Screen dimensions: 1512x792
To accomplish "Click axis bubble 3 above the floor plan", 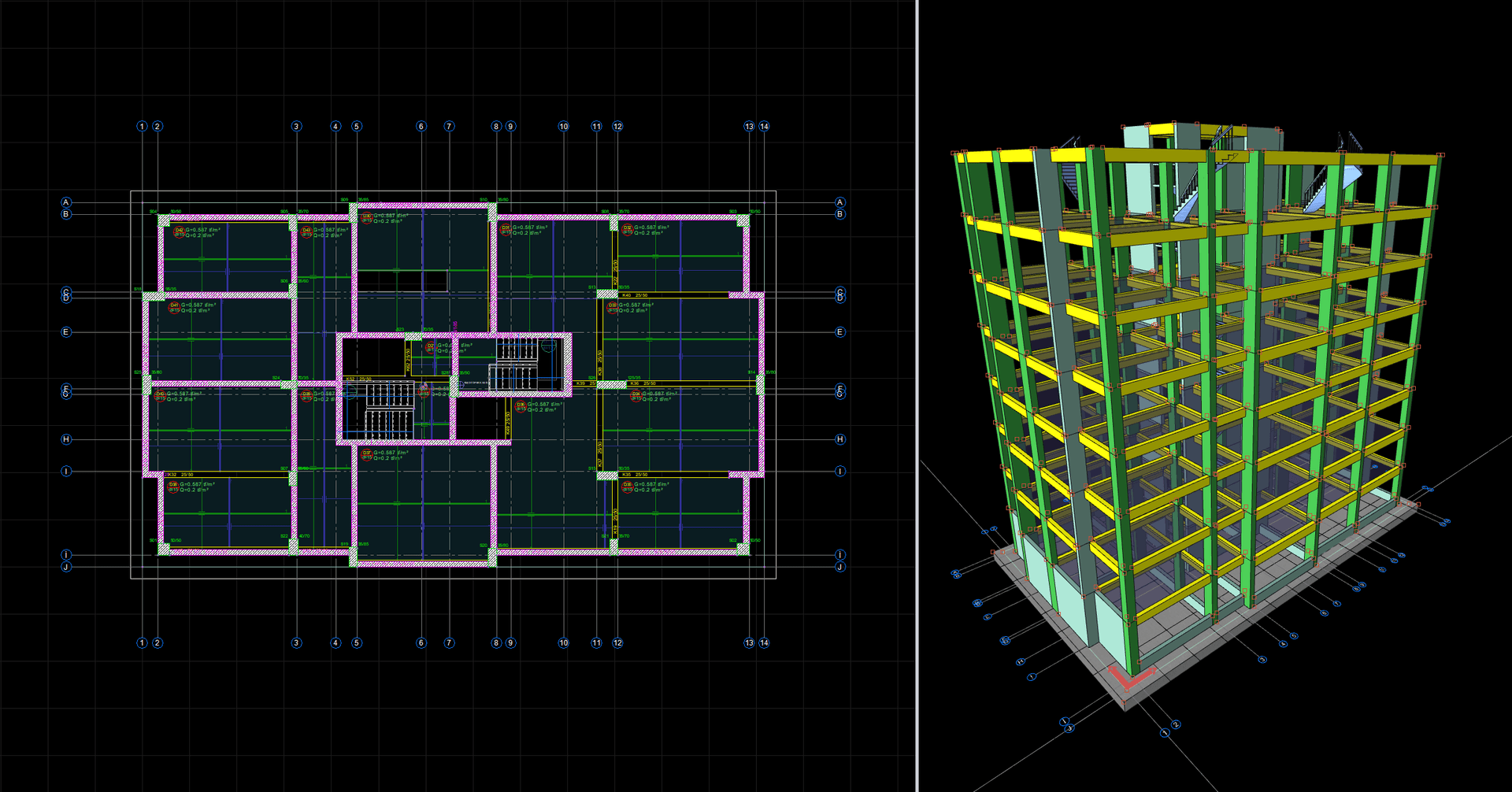I will (296, 126).
